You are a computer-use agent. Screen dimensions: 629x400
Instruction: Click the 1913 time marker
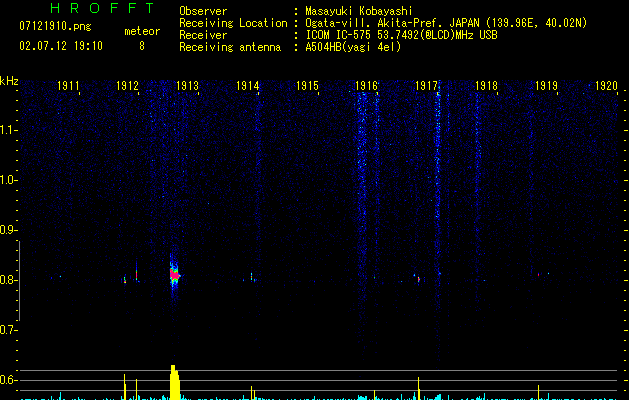[x=187, y=85]
